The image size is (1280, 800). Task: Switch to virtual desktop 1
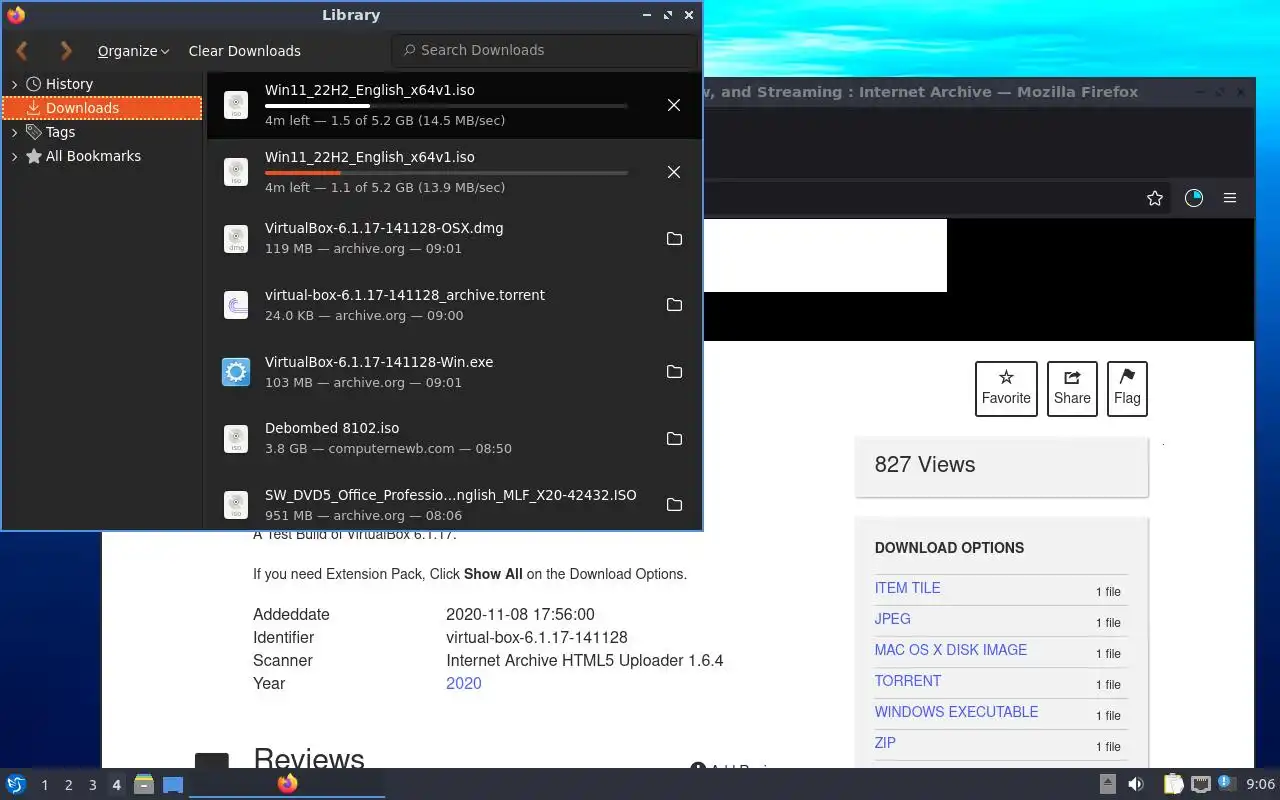pyautogui.click(x=44, y=785)
